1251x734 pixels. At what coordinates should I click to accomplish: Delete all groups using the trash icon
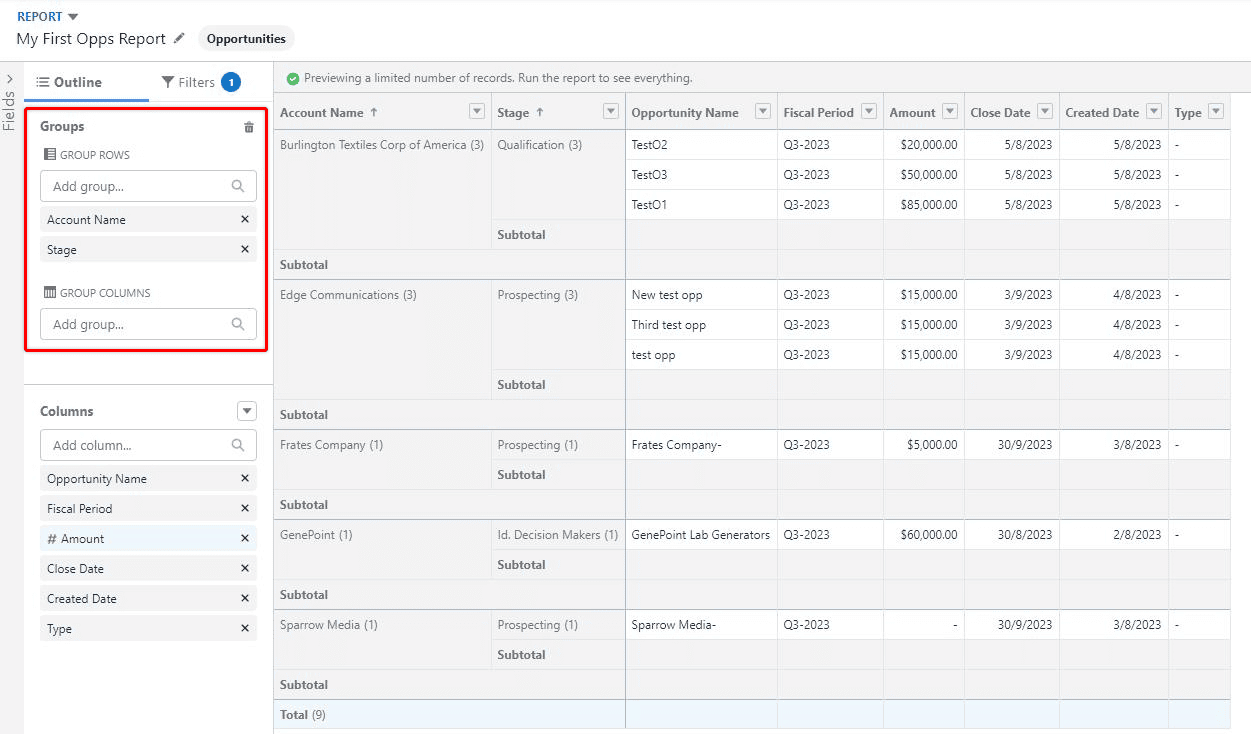pyautogui.click(x=247, y=126)
